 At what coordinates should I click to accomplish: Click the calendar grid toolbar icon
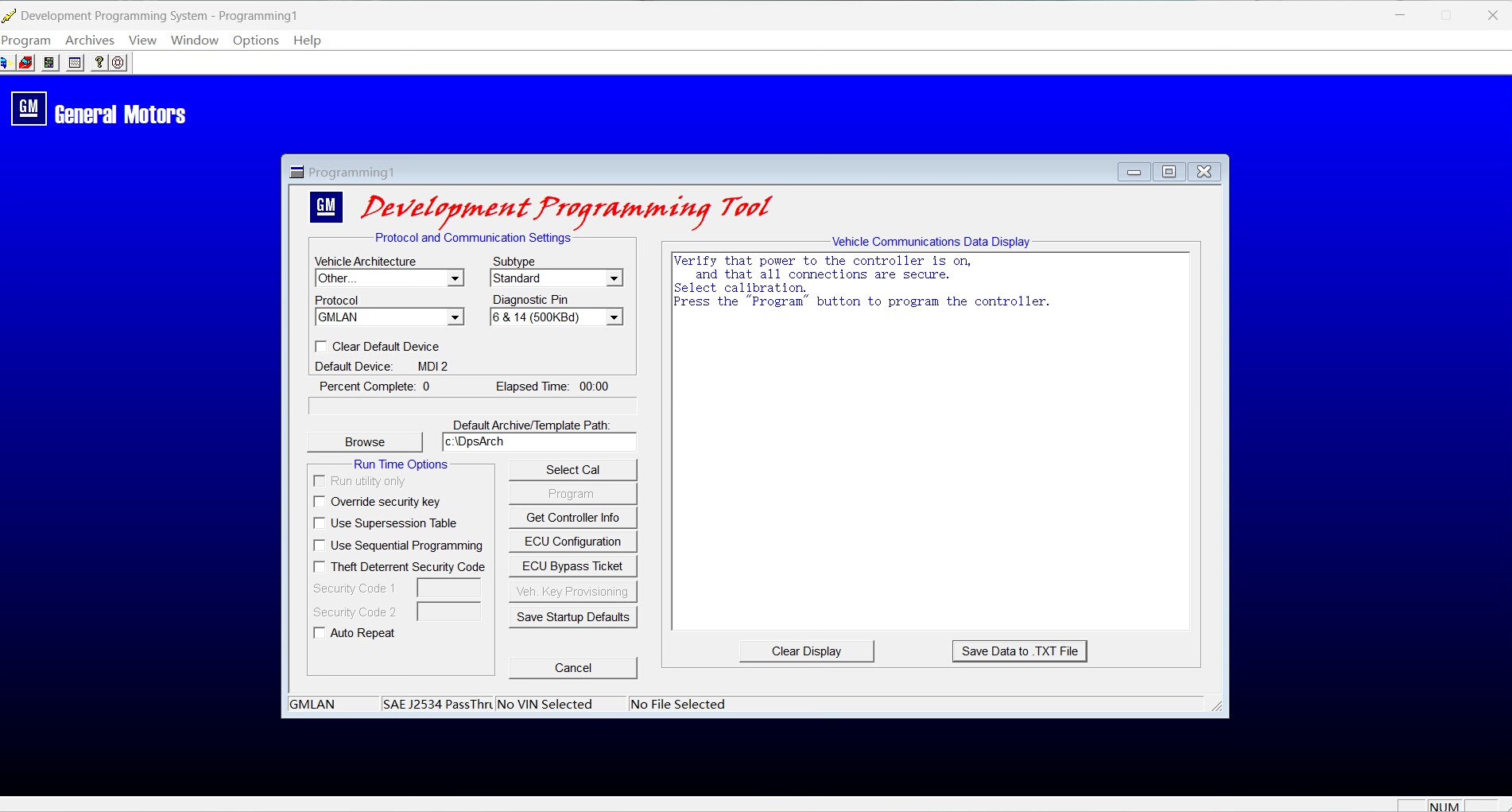[75, 63]
